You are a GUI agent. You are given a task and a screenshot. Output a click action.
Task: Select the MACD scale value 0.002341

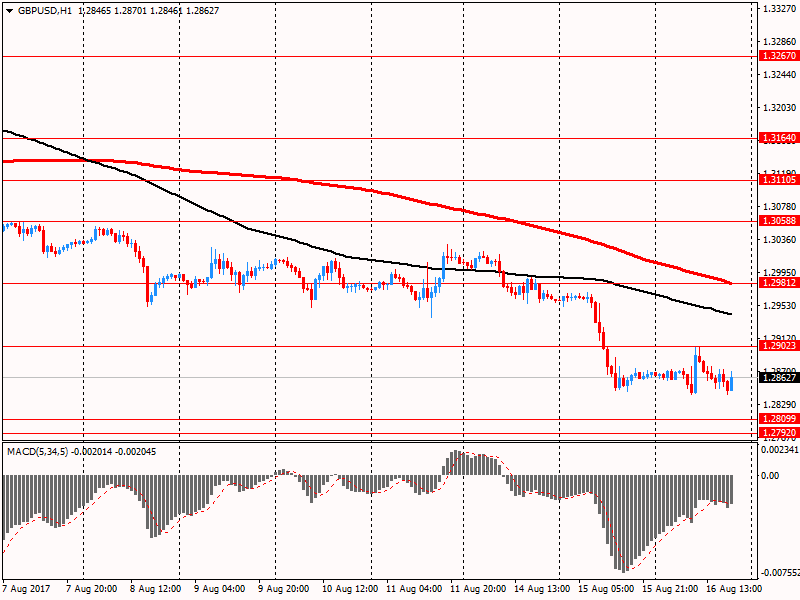click(x=780, y=449)
